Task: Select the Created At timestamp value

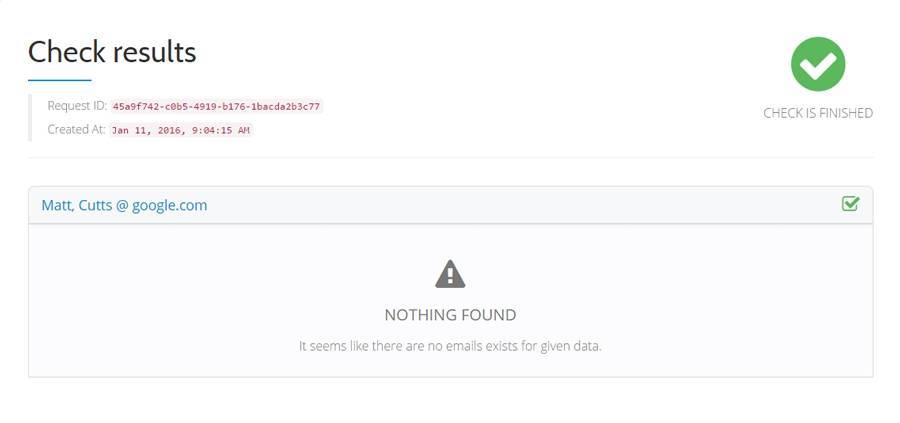Action: pyautogui.click(x=181, y=130)
